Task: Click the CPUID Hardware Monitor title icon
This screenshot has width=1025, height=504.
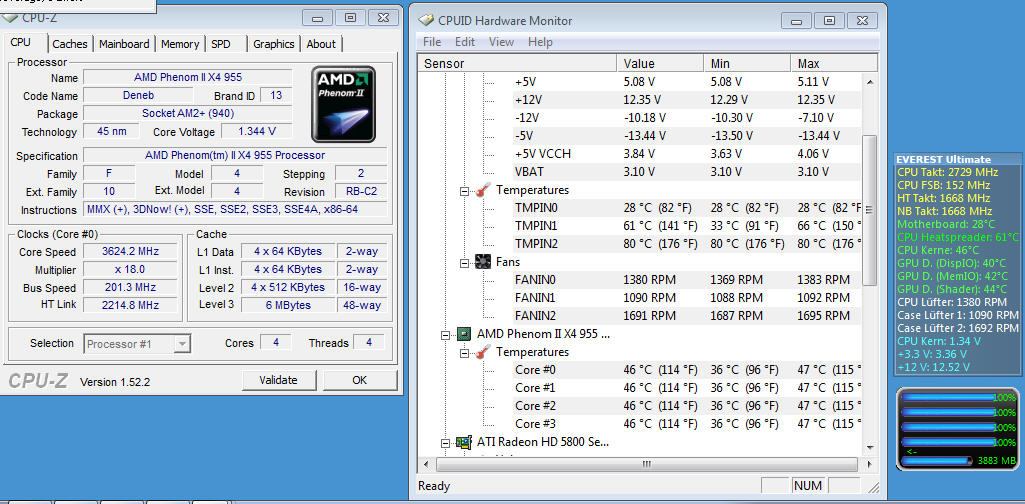Action: tap(426, 20)
